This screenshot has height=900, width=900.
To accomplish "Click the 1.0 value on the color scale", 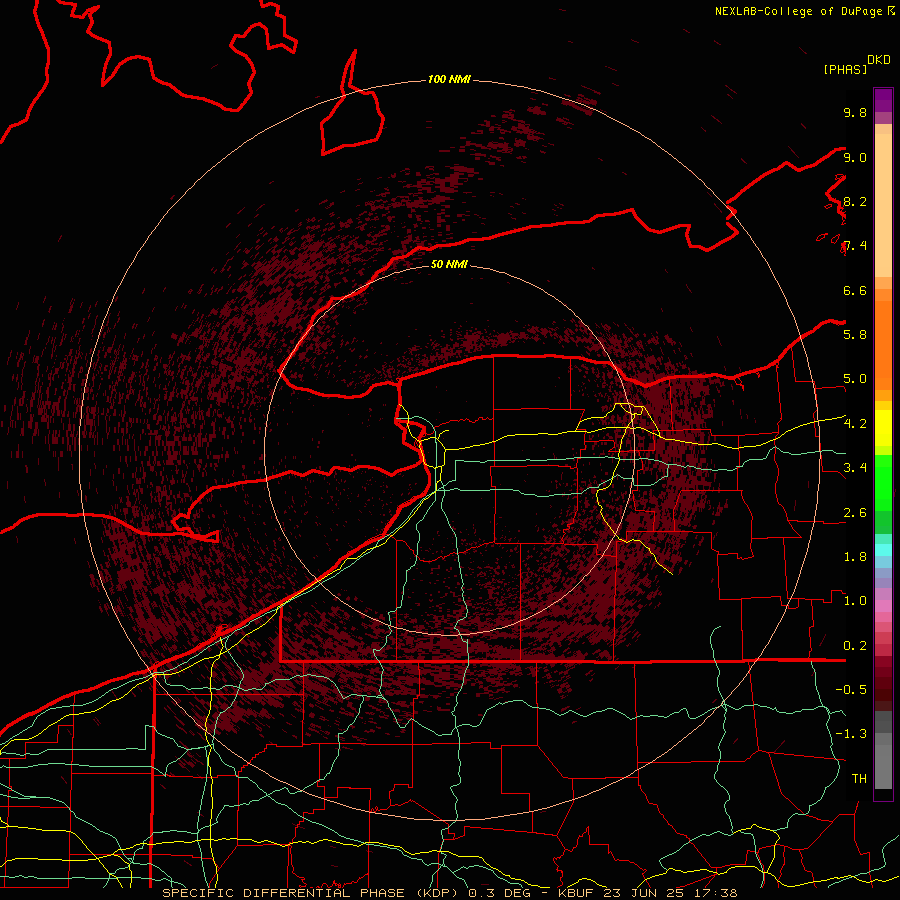I will [x=855, y=600].
